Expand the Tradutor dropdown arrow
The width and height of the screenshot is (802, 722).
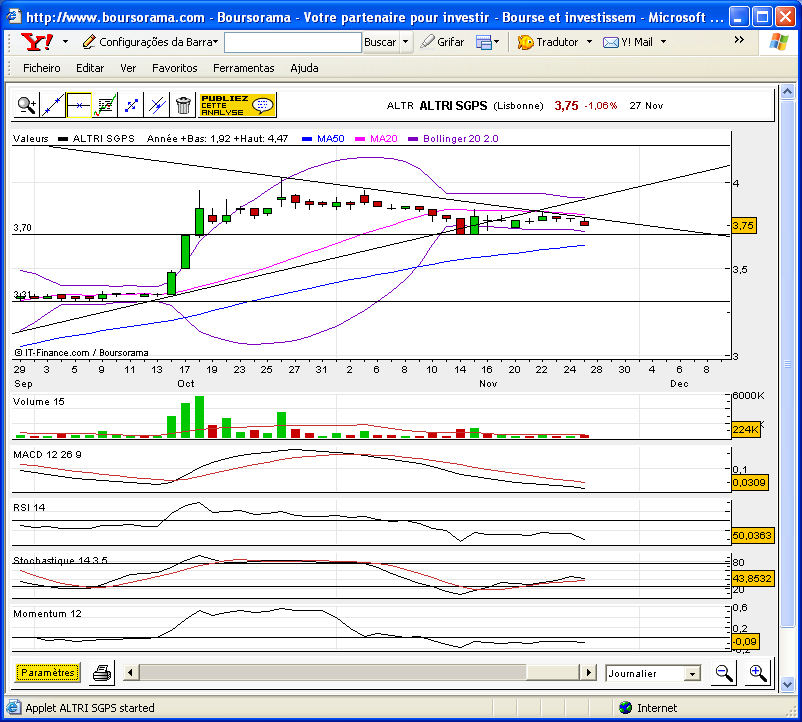pyautogui.click(x=589, y=42)
